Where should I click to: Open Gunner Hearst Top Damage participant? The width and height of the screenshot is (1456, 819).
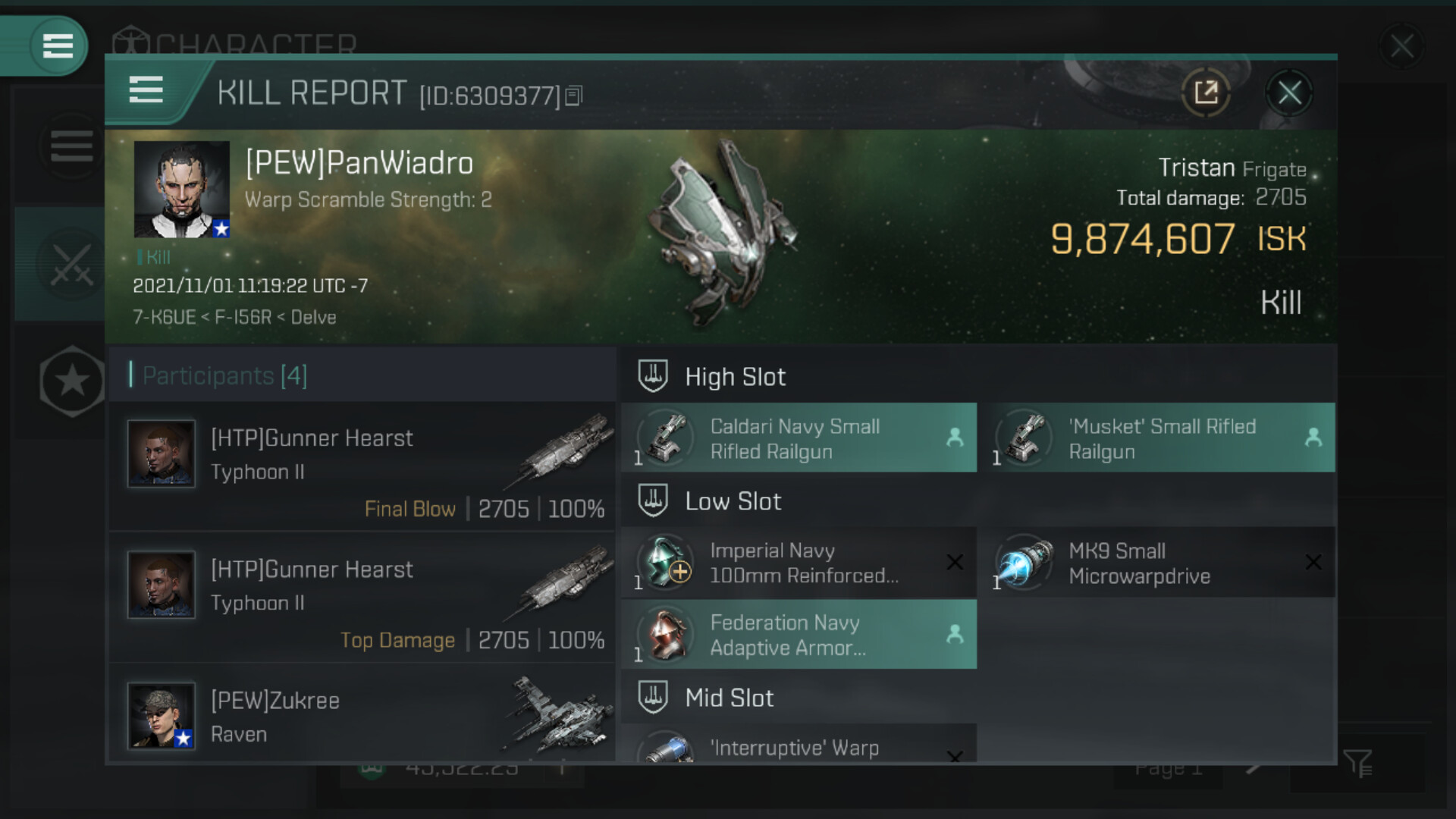362,598
